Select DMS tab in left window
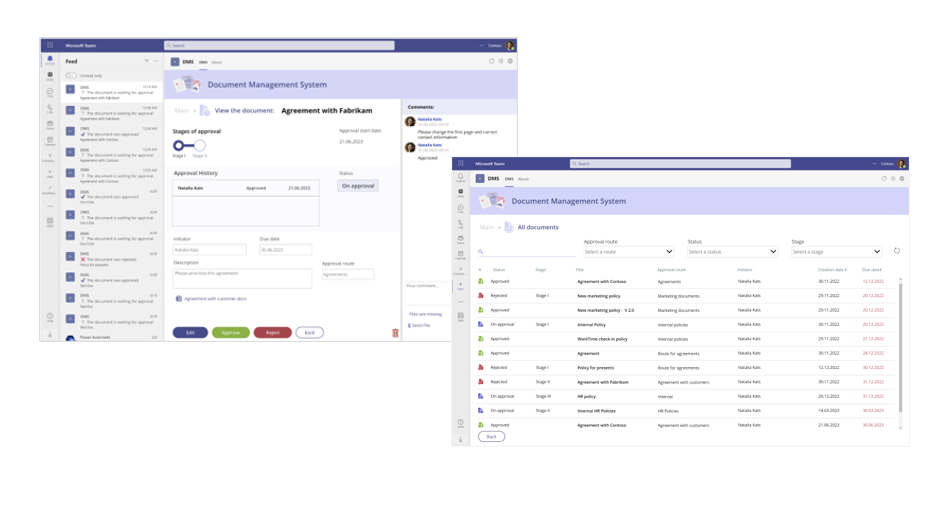The height and width of the screenshot is (512, 945). [203, 62]
